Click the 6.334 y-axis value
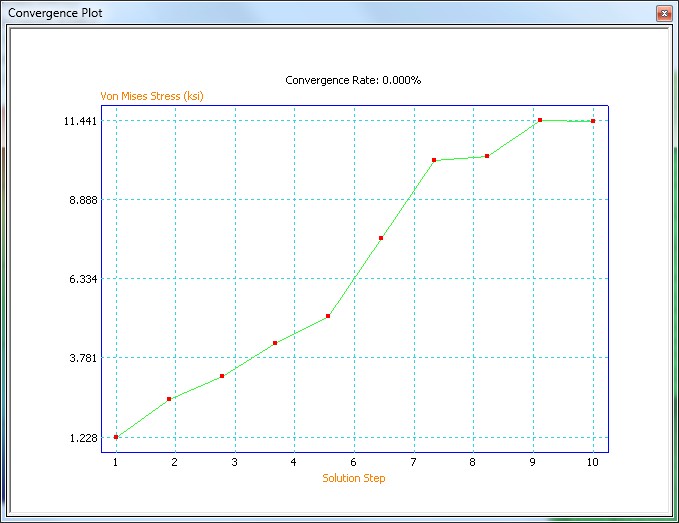 83,279
